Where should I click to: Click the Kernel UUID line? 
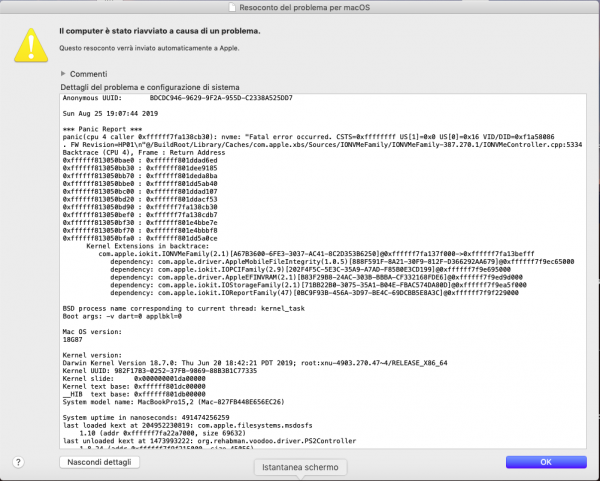point(160,371)
